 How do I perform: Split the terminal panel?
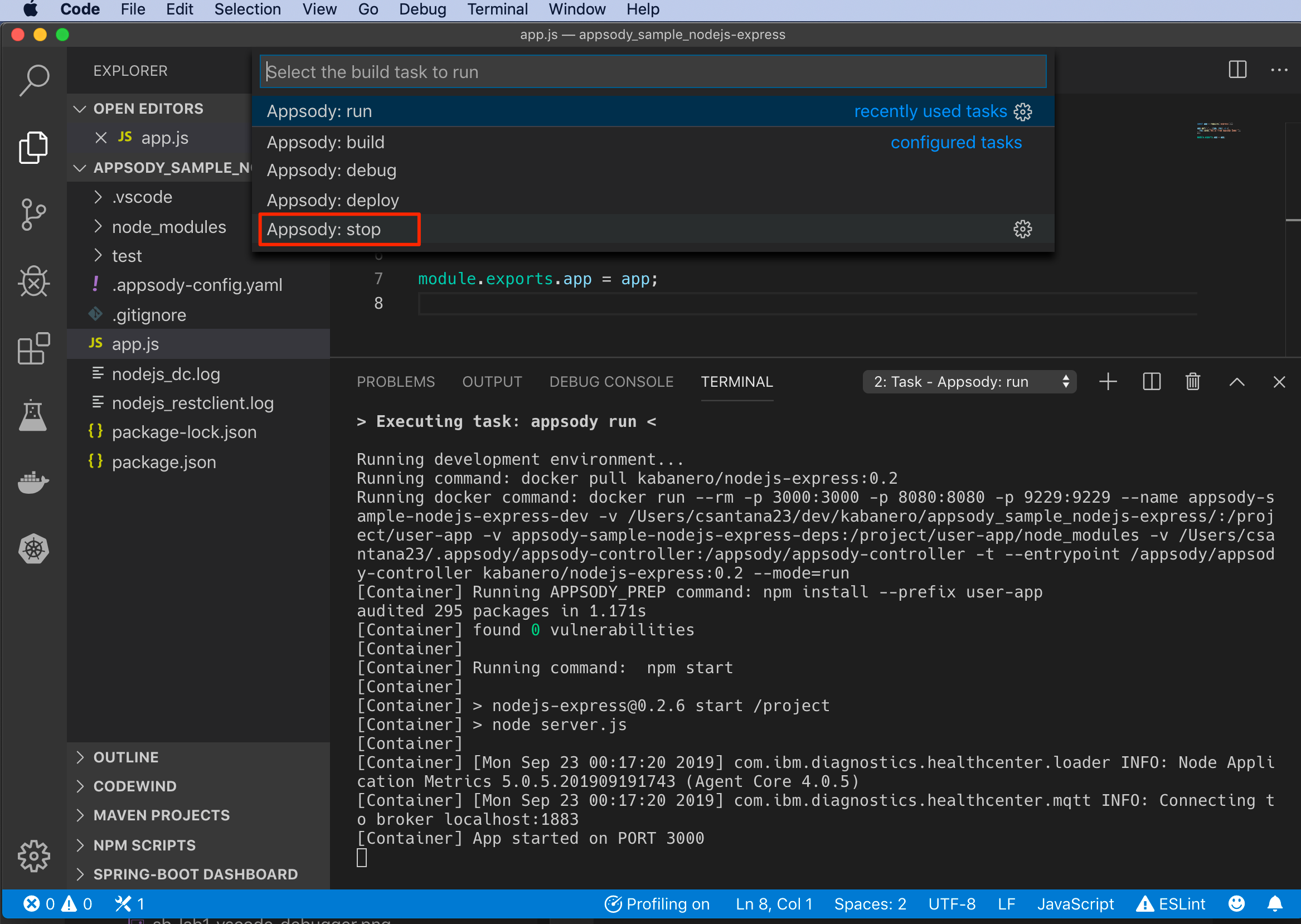pos(1151,382)
